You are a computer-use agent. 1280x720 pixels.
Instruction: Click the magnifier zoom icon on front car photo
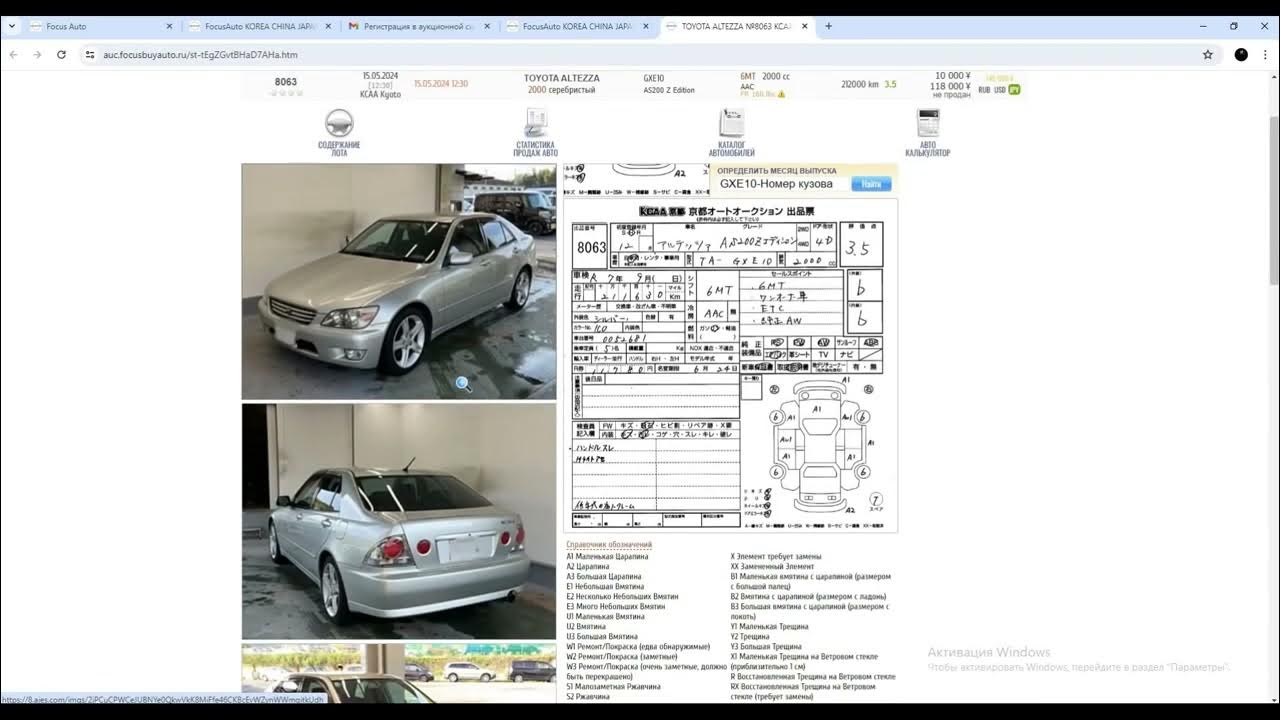pos(463,384)
